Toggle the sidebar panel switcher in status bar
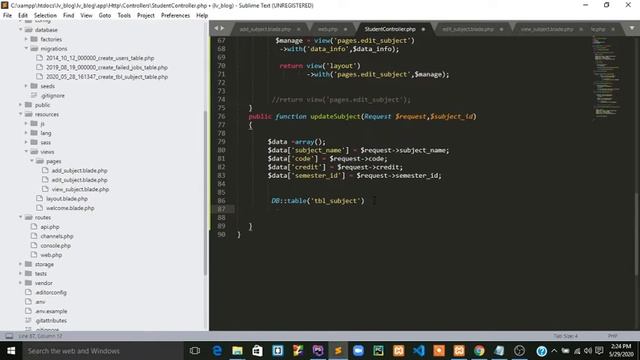640x360 pixels. [x=9, y=336]
